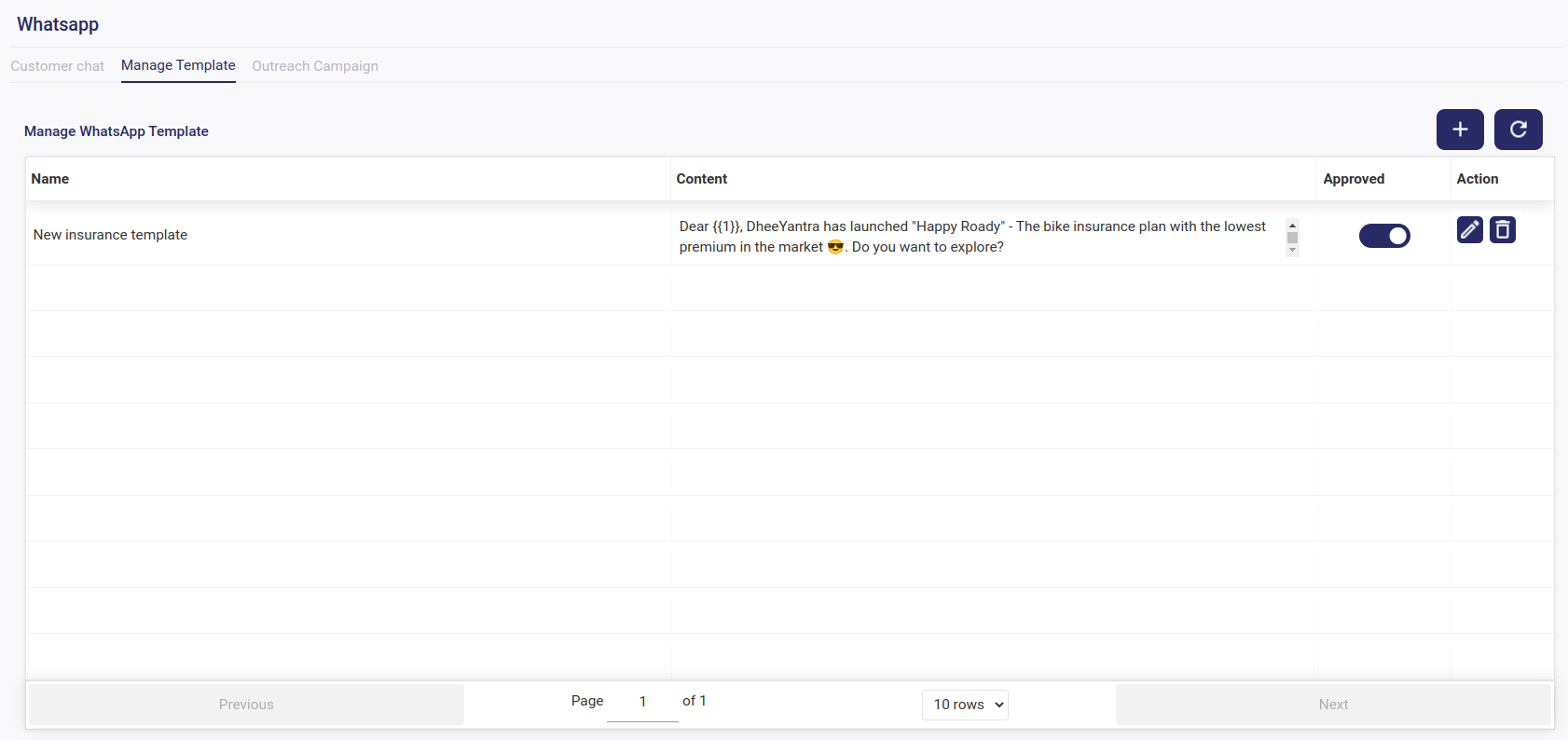Image resolution: width=1568 pixels, height=740 pixels.
Task: Click the Previous page button
Action: coord(246,705)
